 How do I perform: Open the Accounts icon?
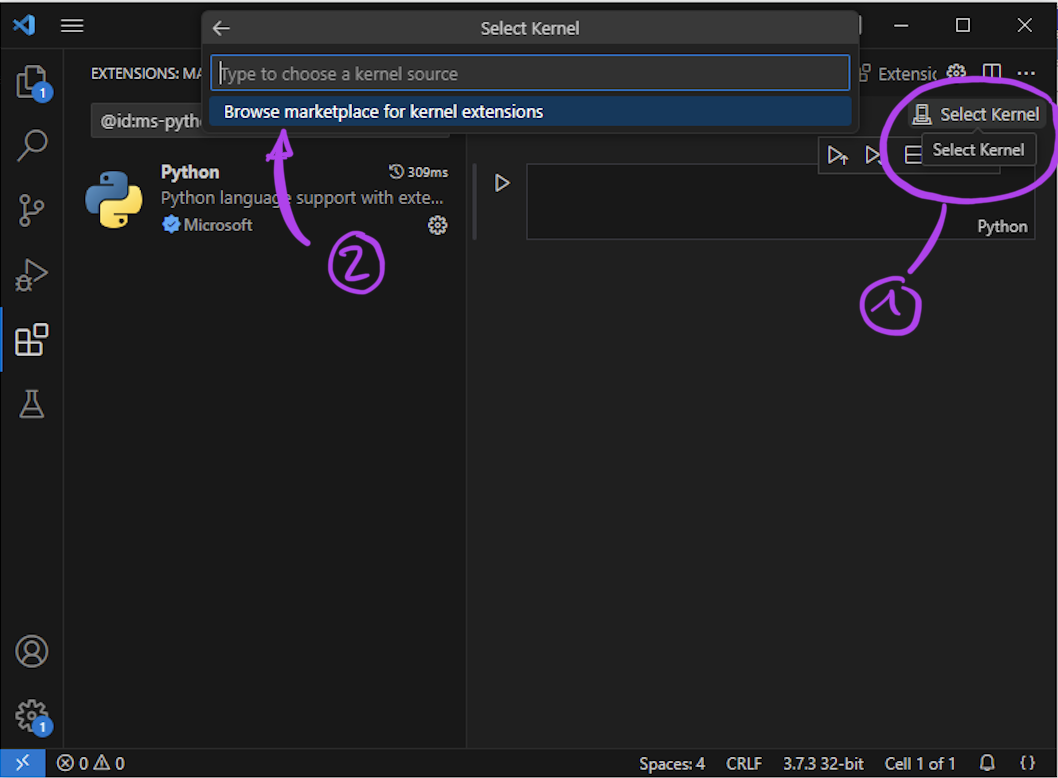pyautogui.click(x=32, y=651)
